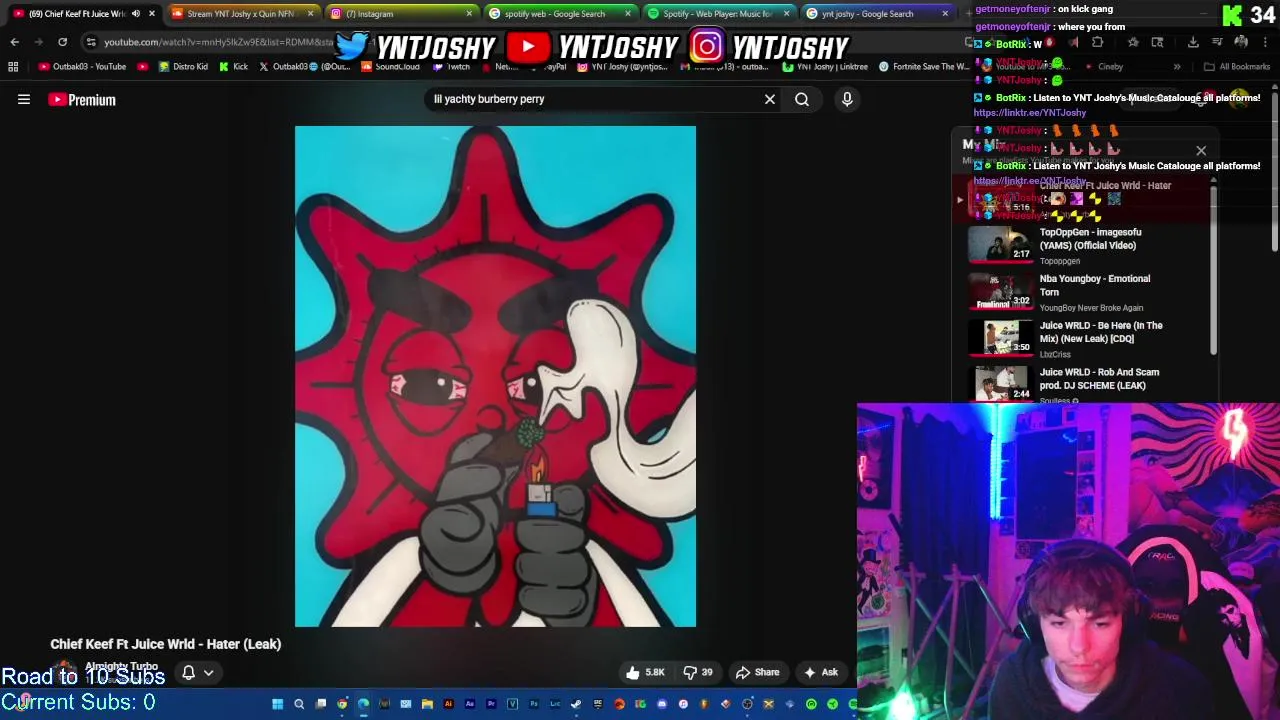Clear the search box with the X
1280x720 pixels.
[770, 99]
